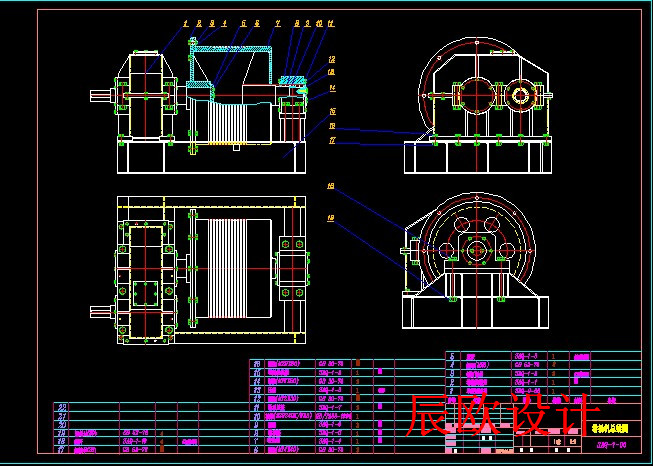Click item number 17 in parts list
Screen dimensions: 653x466
tap(62, 450)
